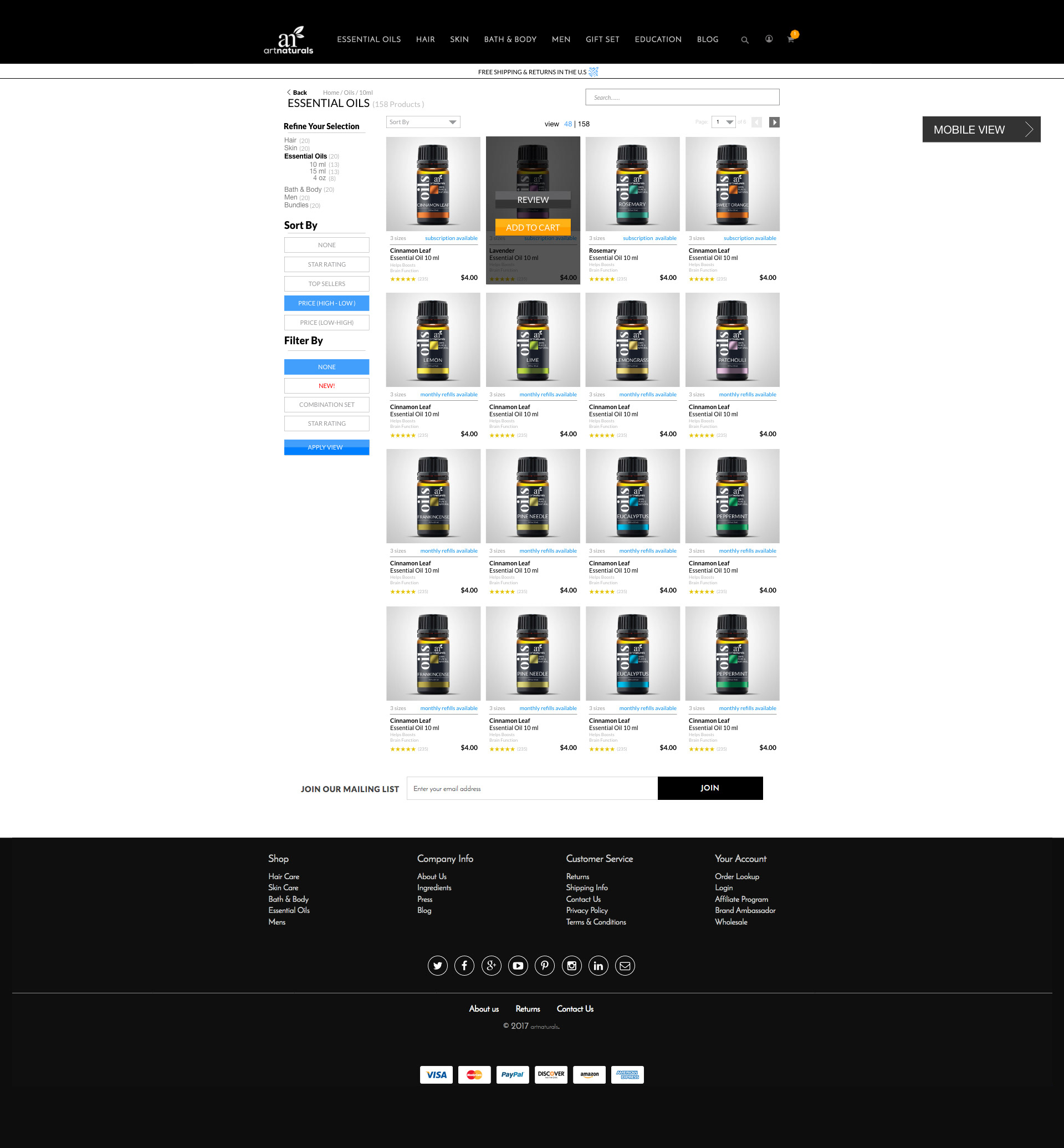
Task: Open the Lime bottle thumbnail
Action: (x=533, y=340)
